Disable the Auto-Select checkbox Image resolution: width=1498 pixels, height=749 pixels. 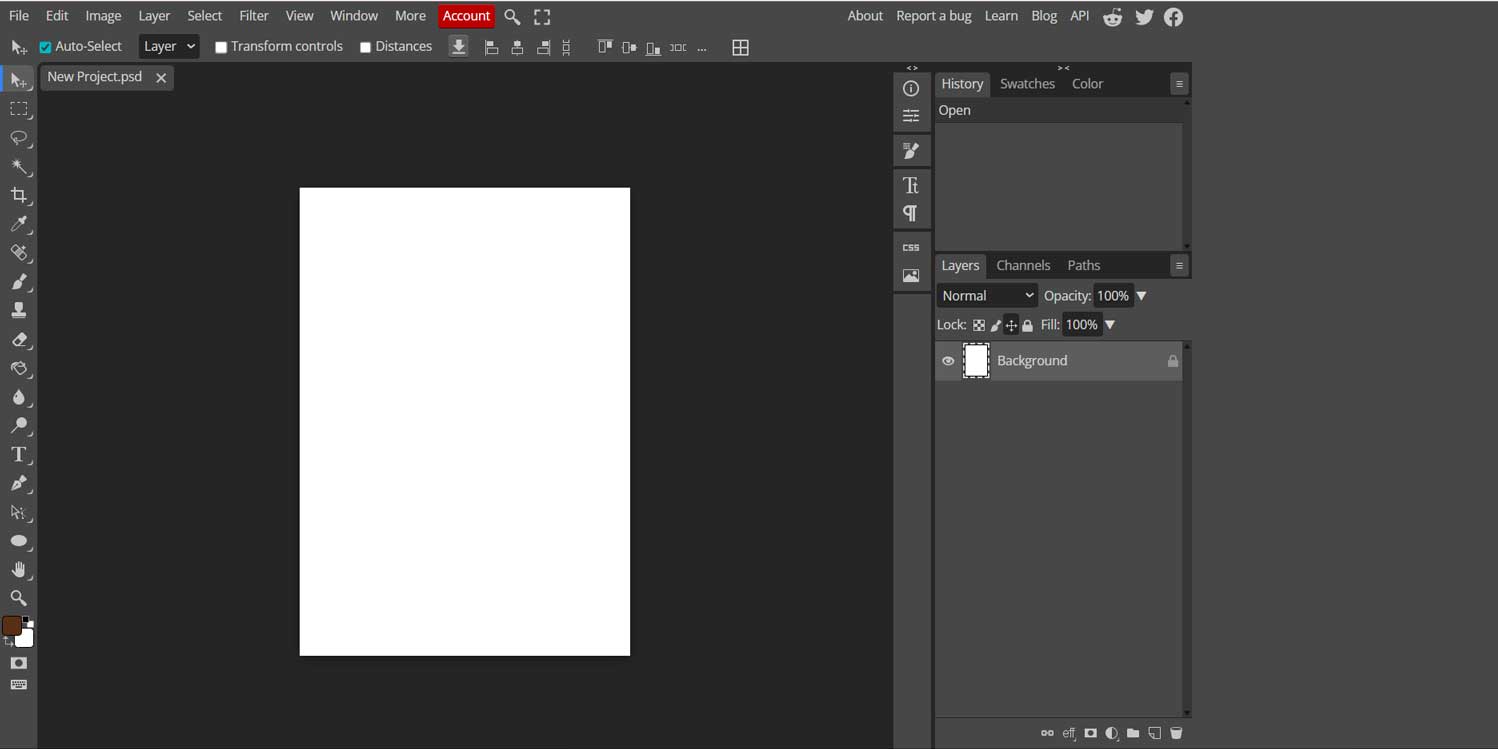(x=44, y=46)
